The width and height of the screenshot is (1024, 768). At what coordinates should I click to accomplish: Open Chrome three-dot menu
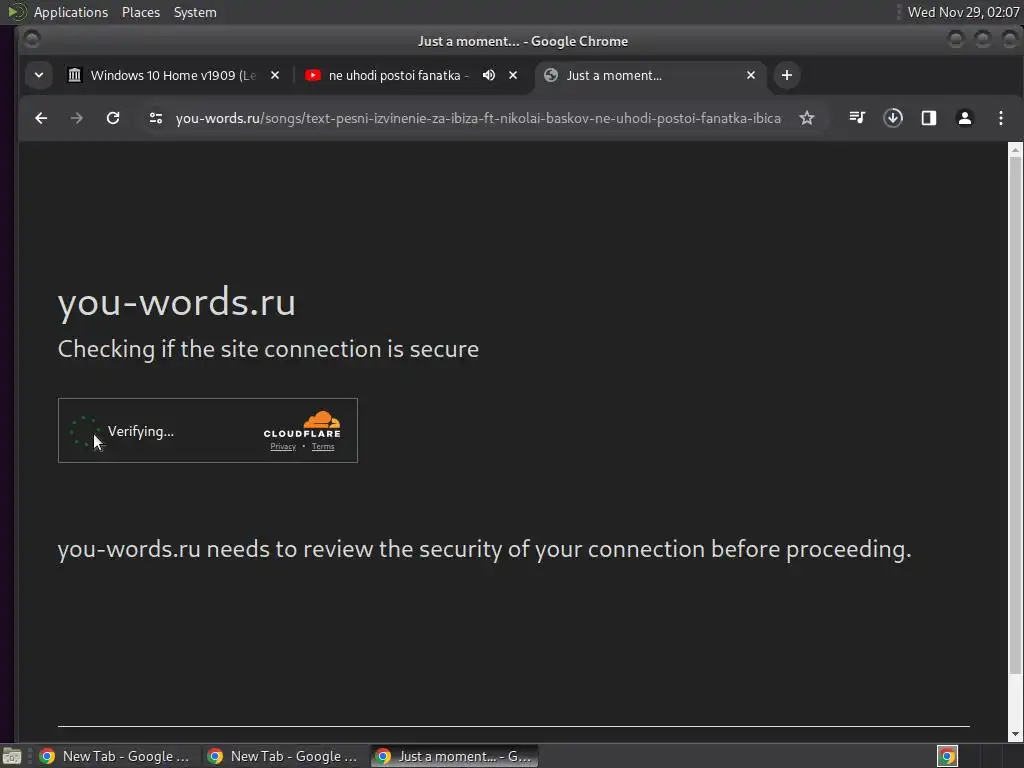click(x=1000, y=118)
